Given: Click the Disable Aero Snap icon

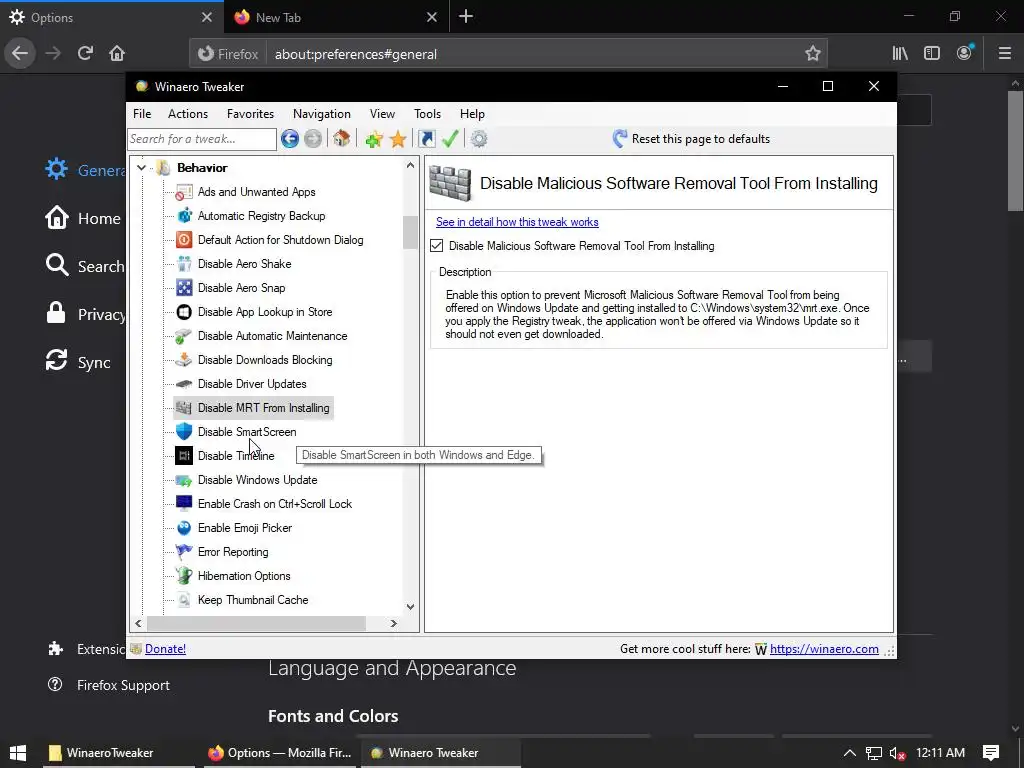Looking at the screenshot, I should click(x=184, y=288).
